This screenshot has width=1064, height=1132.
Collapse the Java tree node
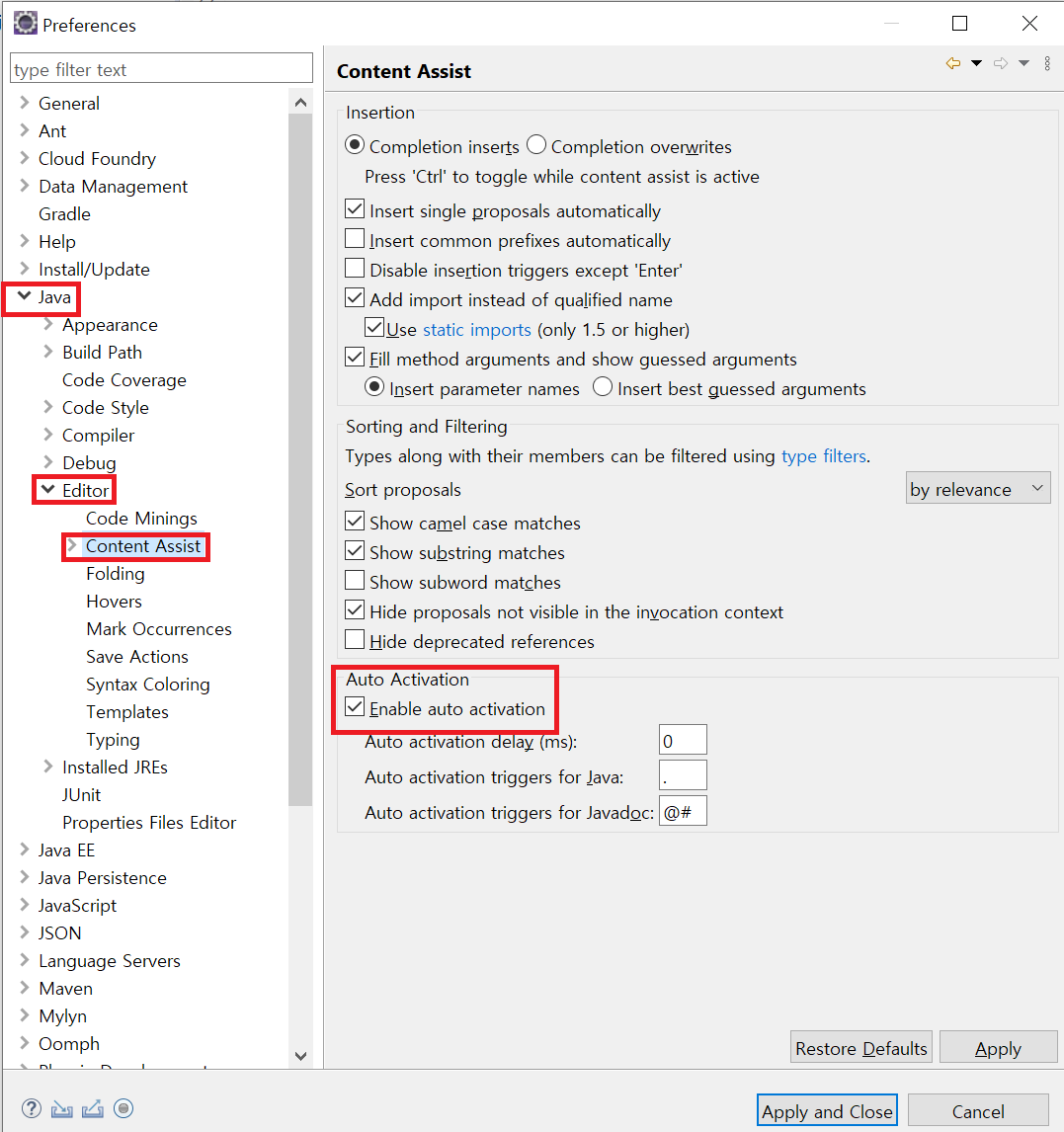(24, 296)
